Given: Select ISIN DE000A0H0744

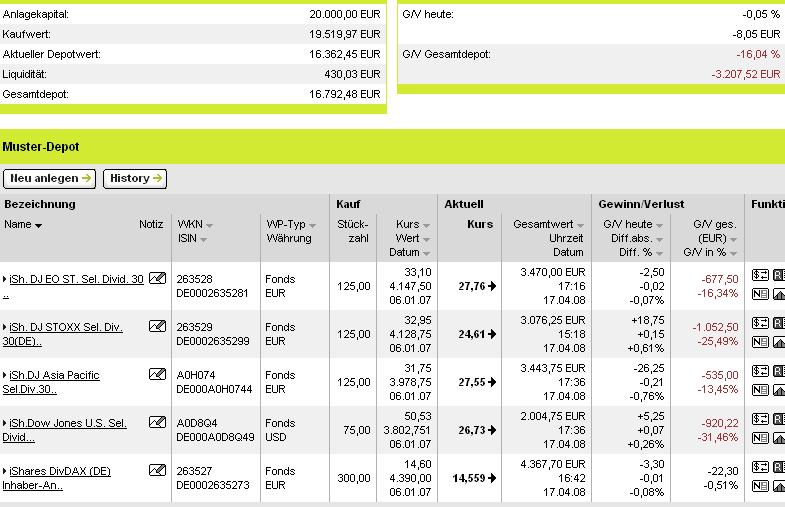Looking at the screenshot, I should [x=214, y=389].
